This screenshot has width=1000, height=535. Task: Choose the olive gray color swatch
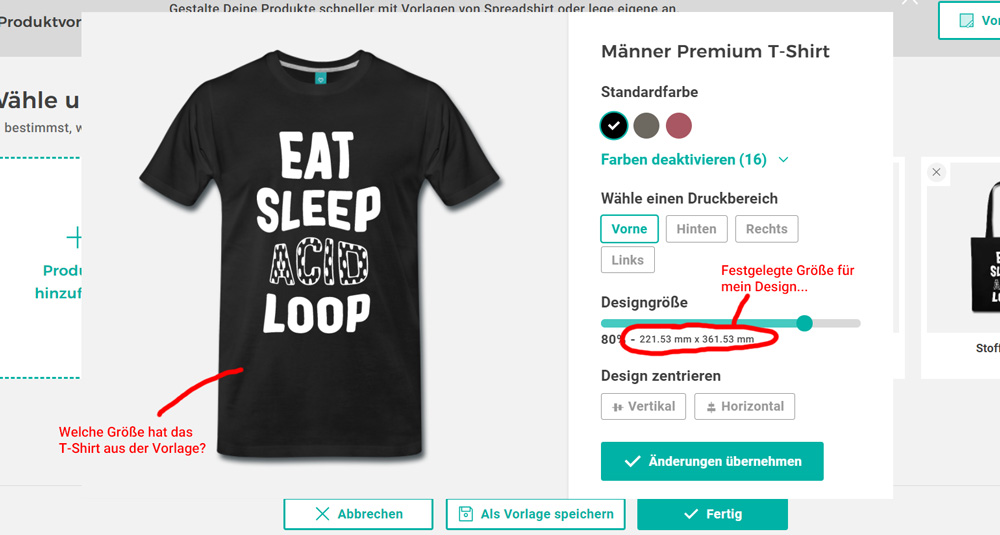tap(646, 125)
